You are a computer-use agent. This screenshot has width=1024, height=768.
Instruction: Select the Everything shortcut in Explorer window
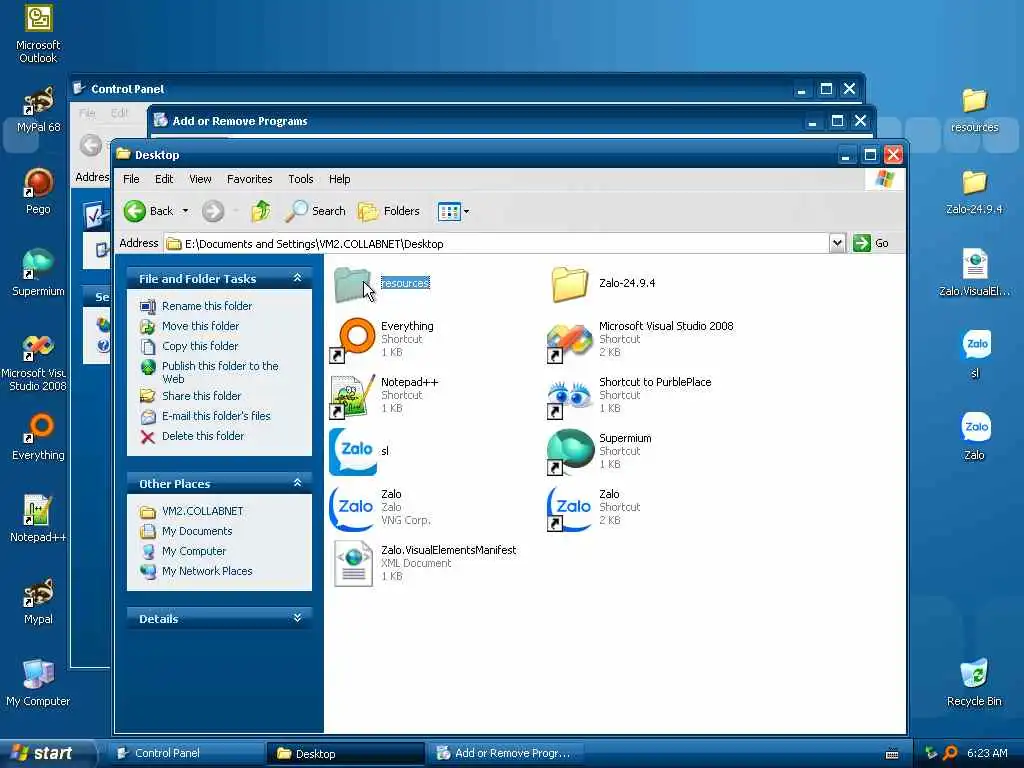[x=382, y=340]
